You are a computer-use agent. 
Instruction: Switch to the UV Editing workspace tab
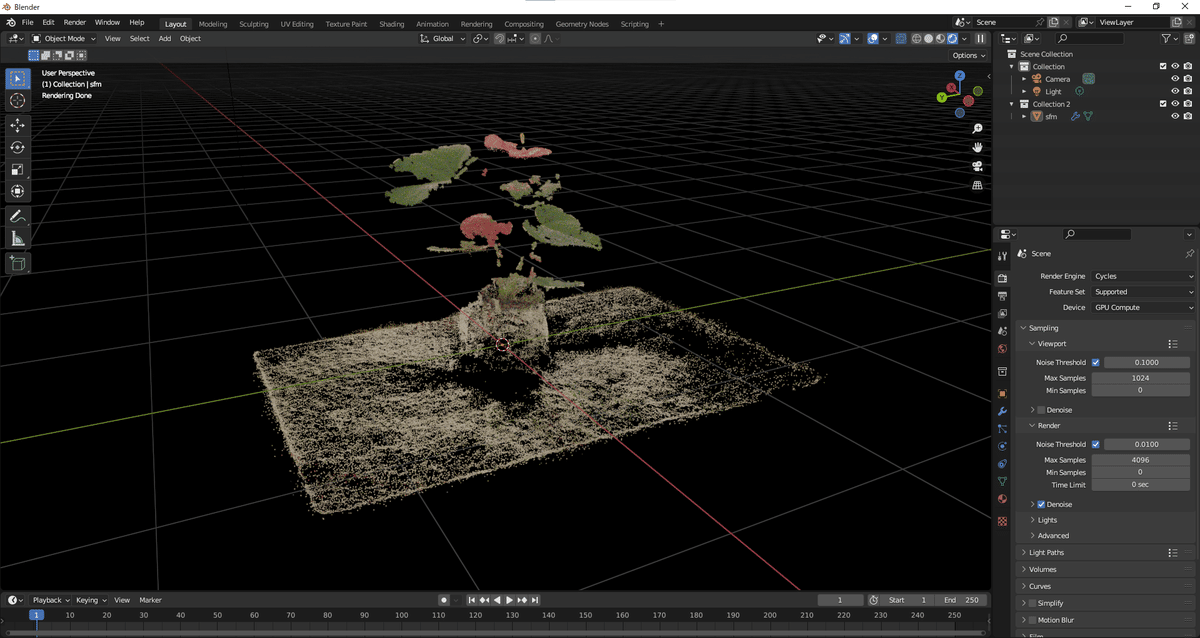coord(297,24)
